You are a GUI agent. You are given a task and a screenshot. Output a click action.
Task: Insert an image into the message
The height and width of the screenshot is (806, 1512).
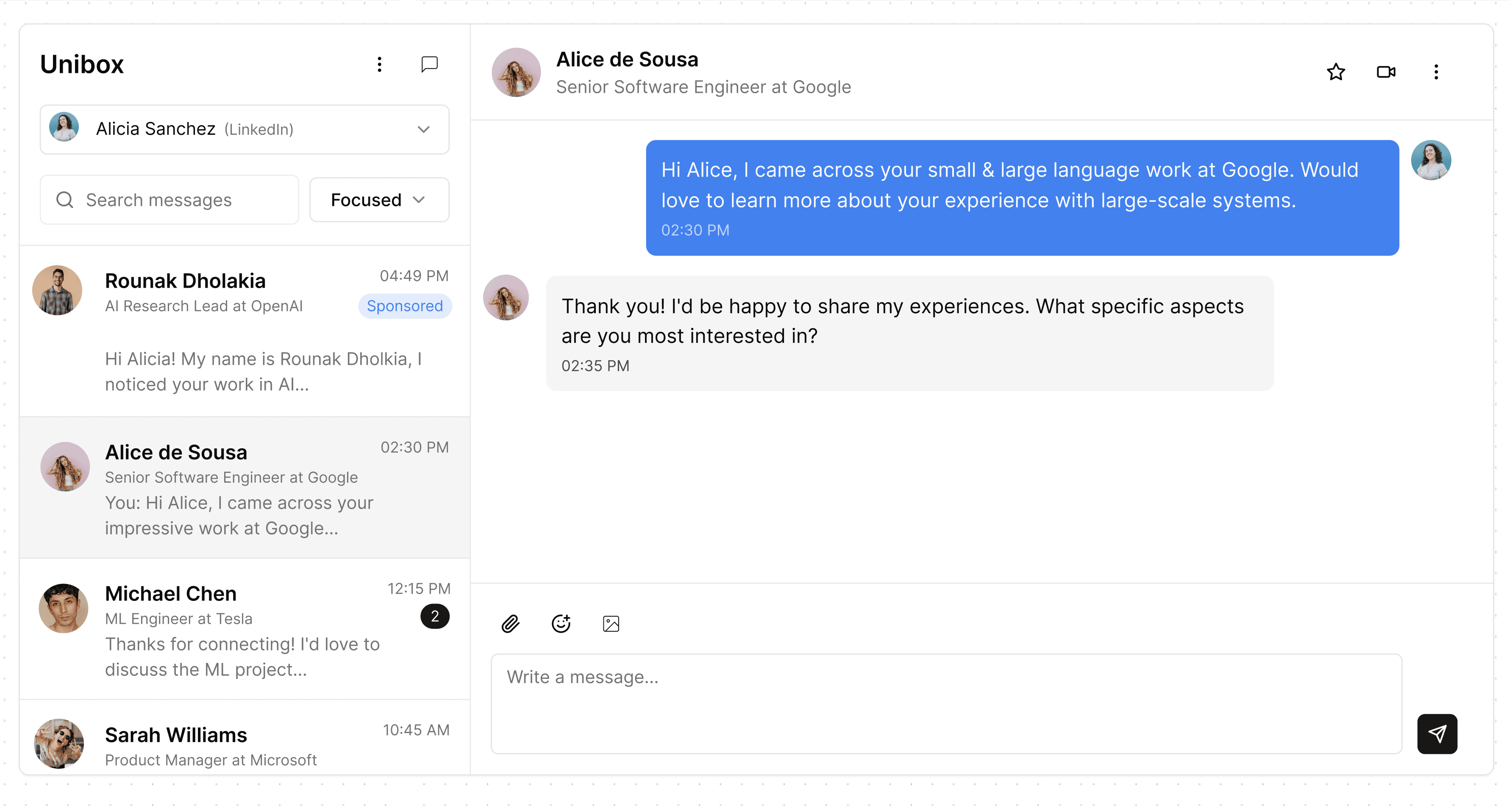coord(610,623)
